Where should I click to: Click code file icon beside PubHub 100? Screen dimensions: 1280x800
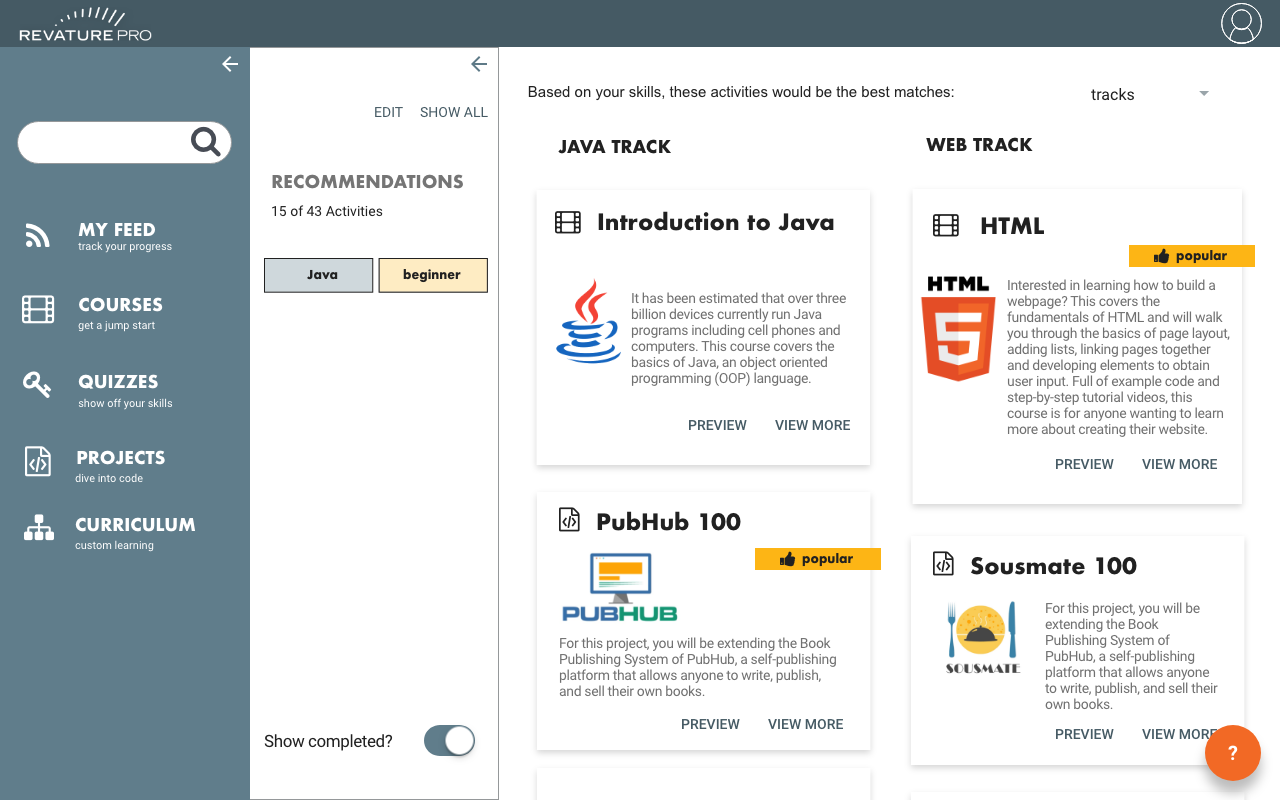[568, 520]
